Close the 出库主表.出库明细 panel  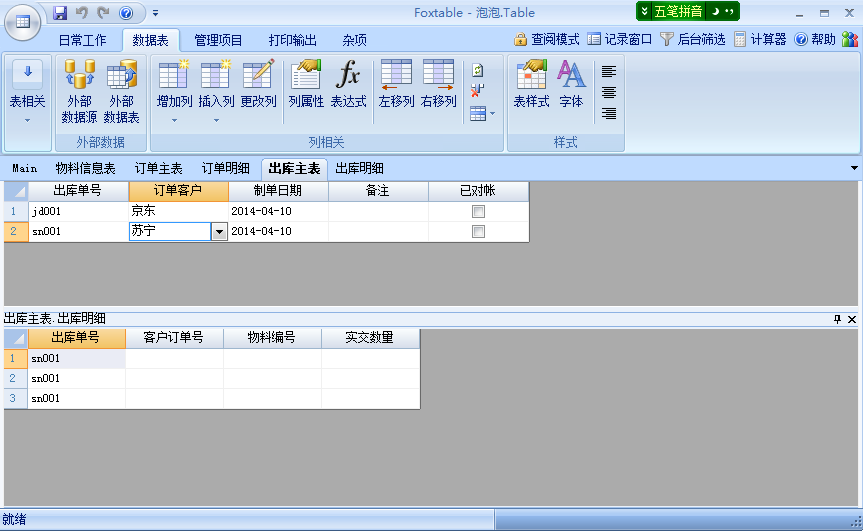tap(852, 319)
